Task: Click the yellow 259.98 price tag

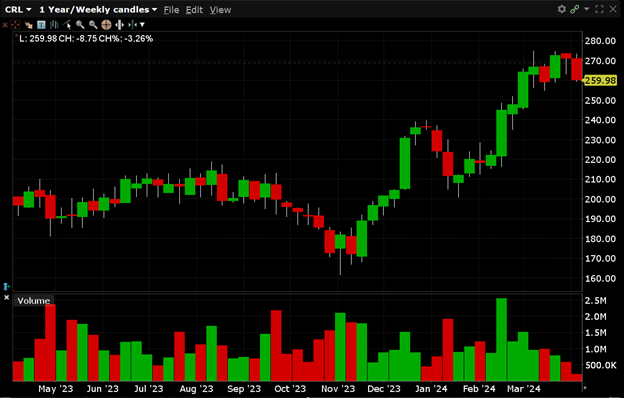Action: point(600,81)
